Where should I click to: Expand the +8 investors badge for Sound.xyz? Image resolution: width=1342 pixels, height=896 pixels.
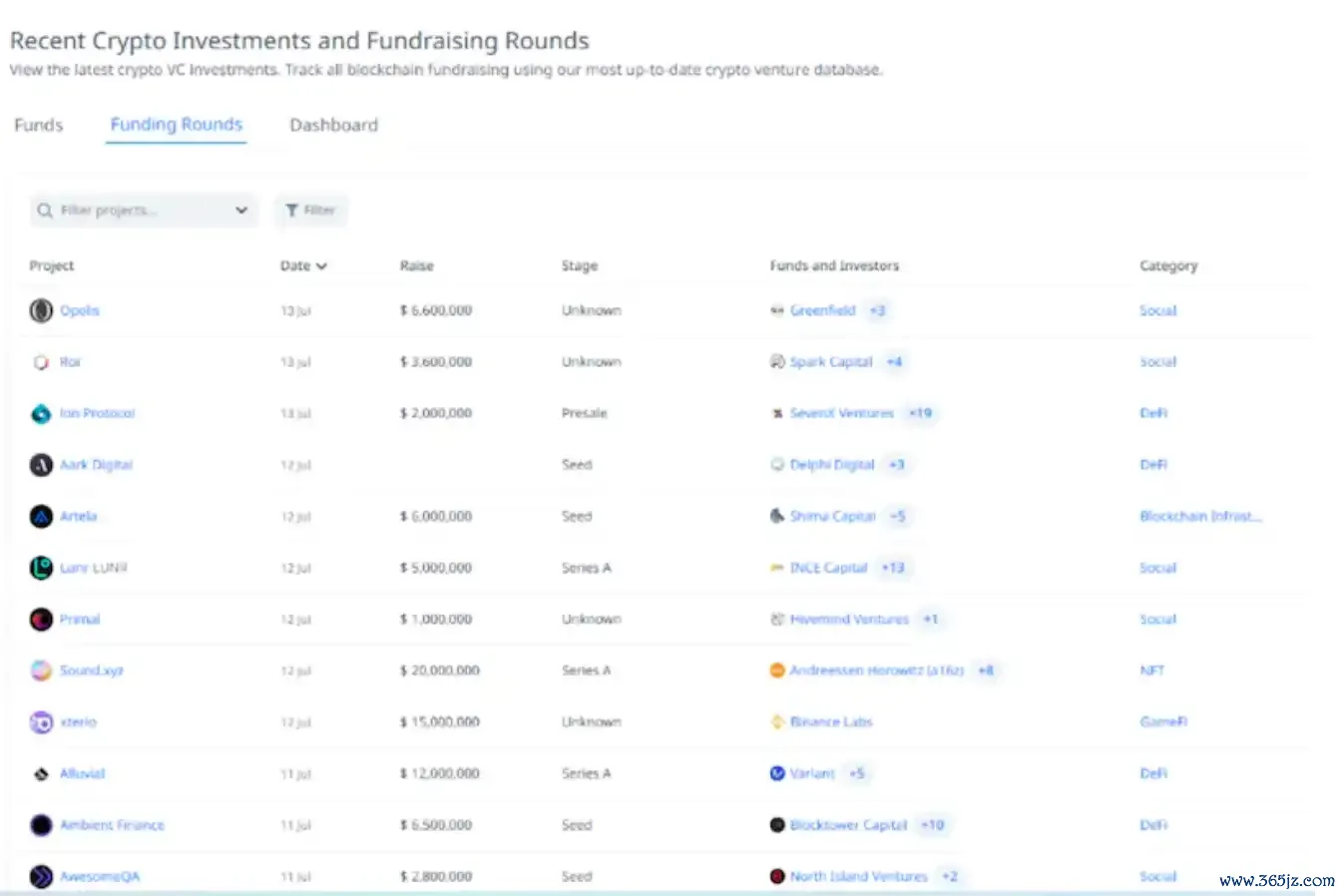coord(986,671)
